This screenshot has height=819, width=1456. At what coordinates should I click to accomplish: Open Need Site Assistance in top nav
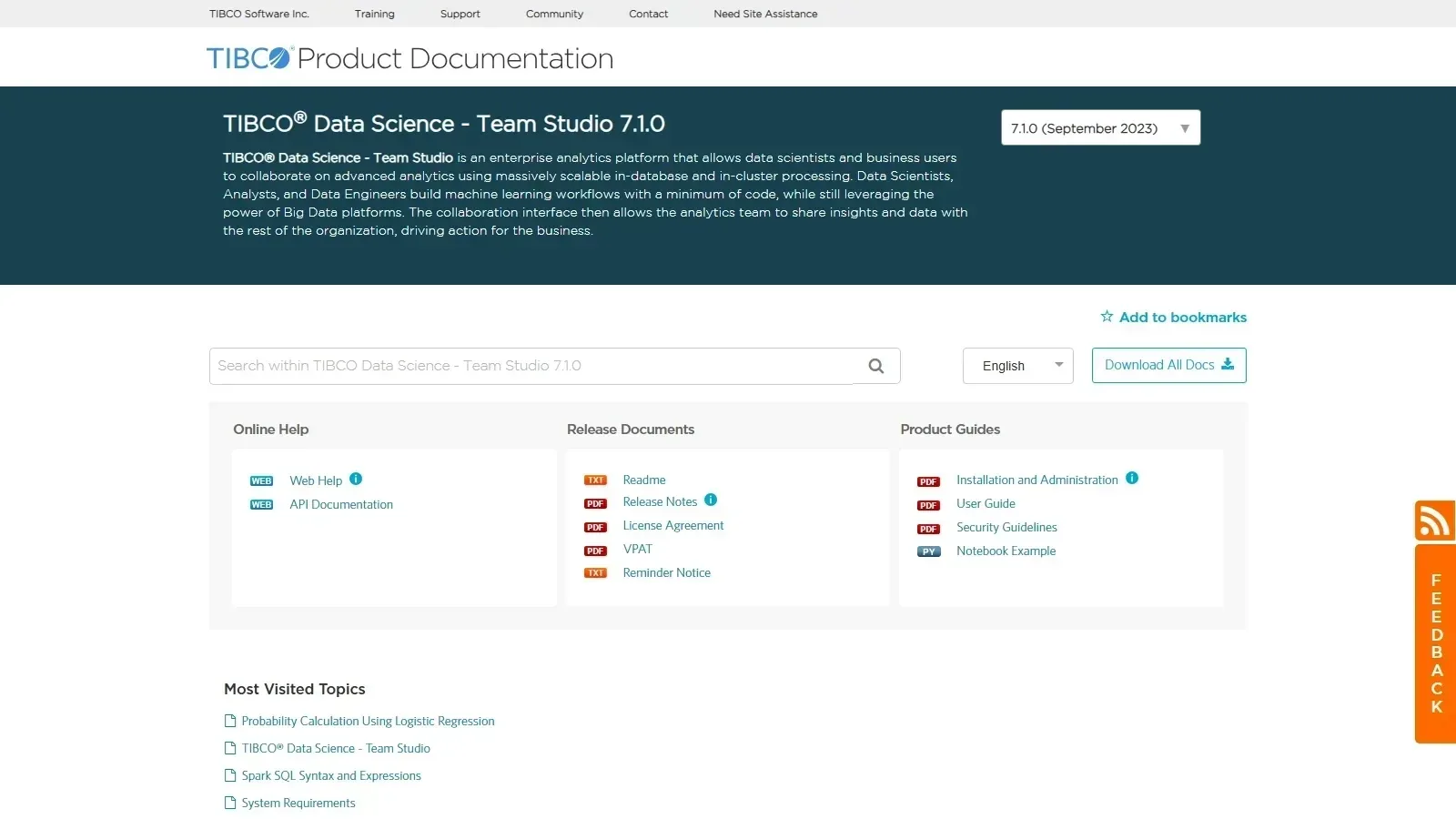[x=765, y=14]
